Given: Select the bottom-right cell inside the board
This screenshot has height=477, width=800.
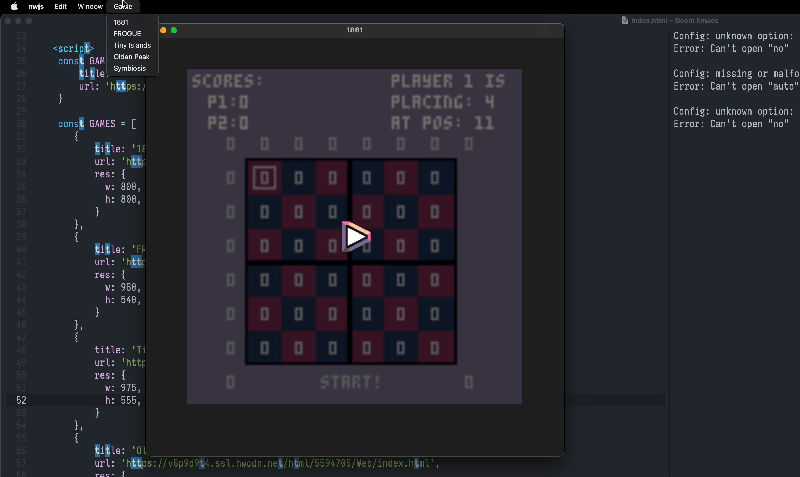Looking at the screenshot, I should pyautogui.click(x=435, y=348).
